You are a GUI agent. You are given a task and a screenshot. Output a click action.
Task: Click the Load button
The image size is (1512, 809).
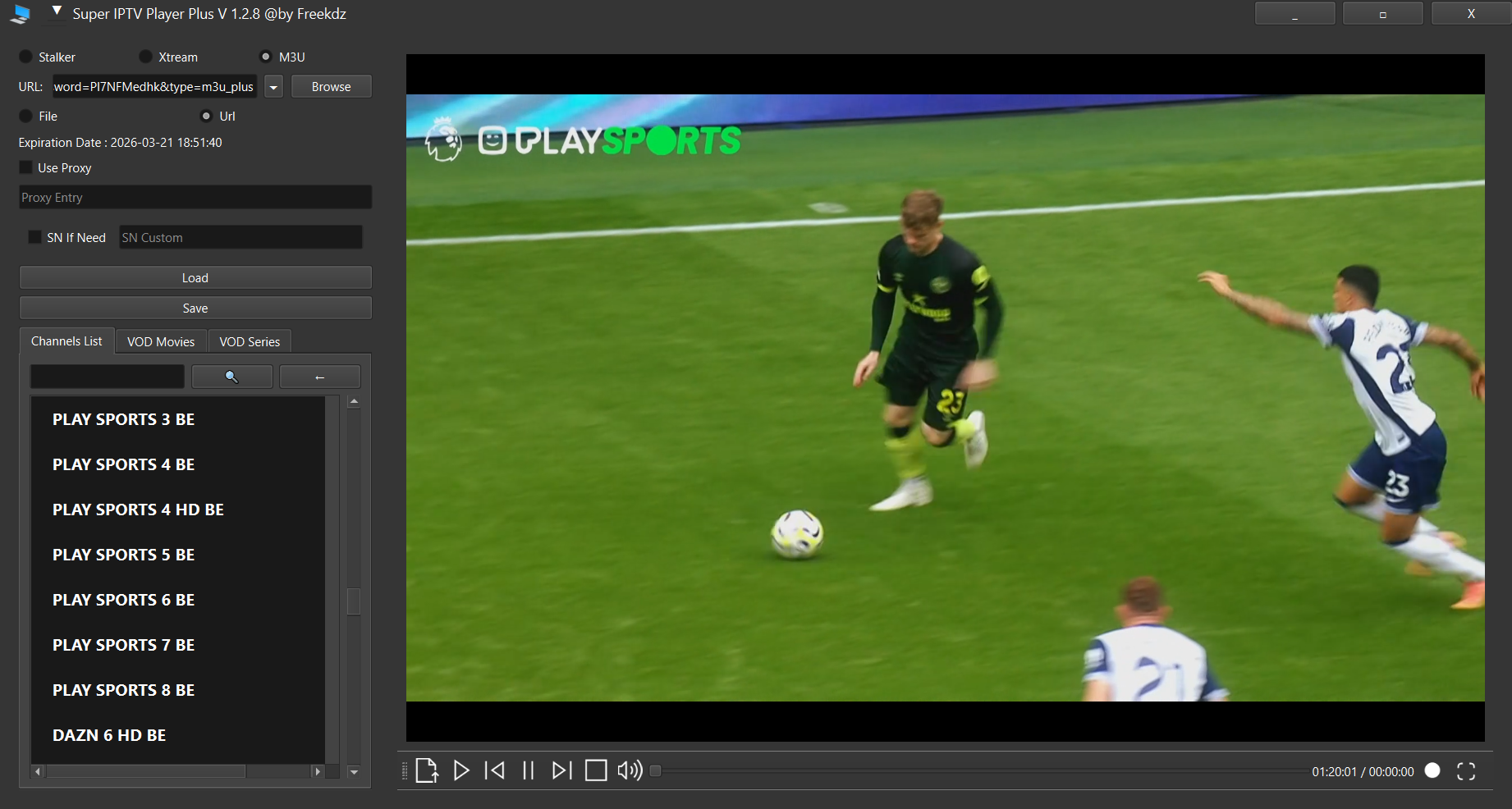tap(195, 278)
